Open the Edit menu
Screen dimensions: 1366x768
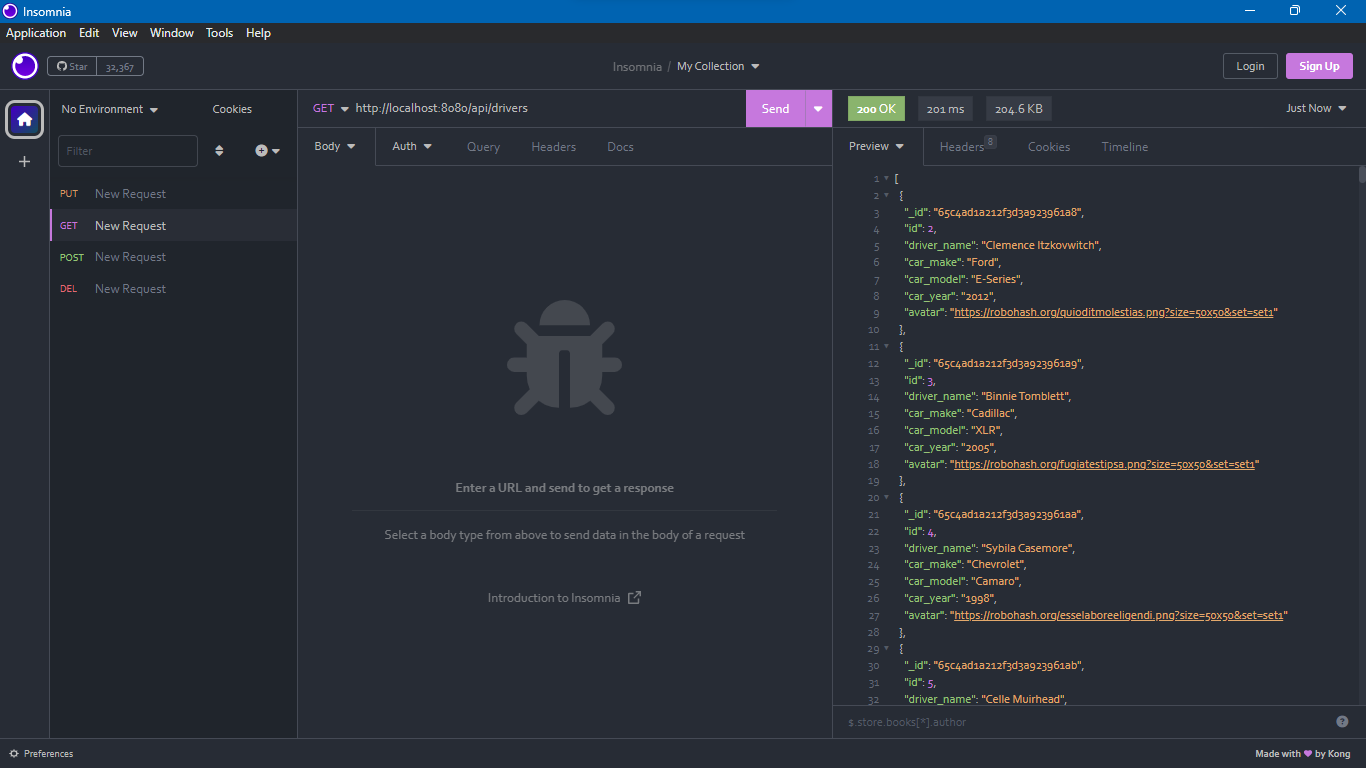(x=89, y=33)
